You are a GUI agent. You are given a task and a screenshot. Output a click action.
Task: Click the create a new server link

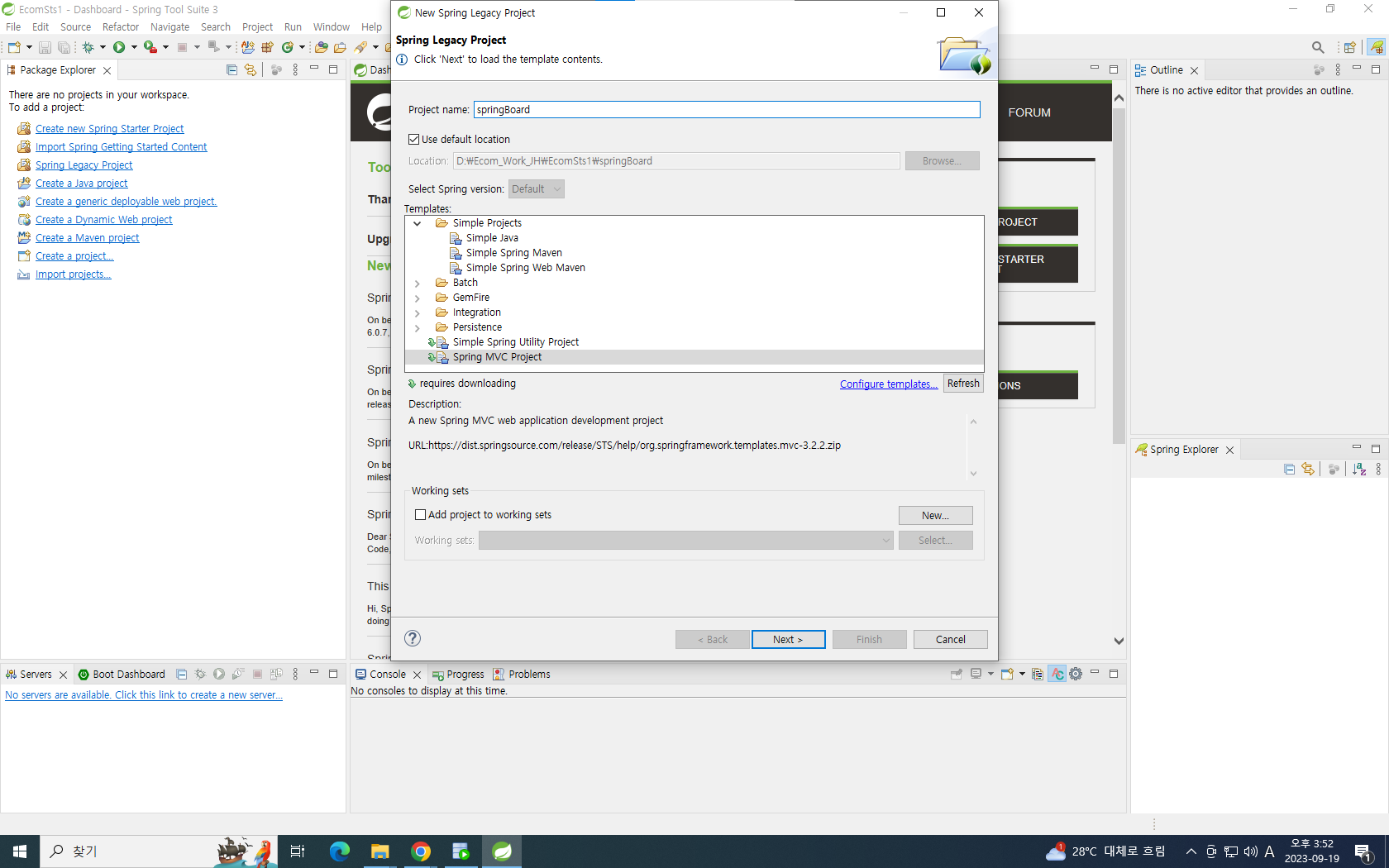click(x=144, y=694)
